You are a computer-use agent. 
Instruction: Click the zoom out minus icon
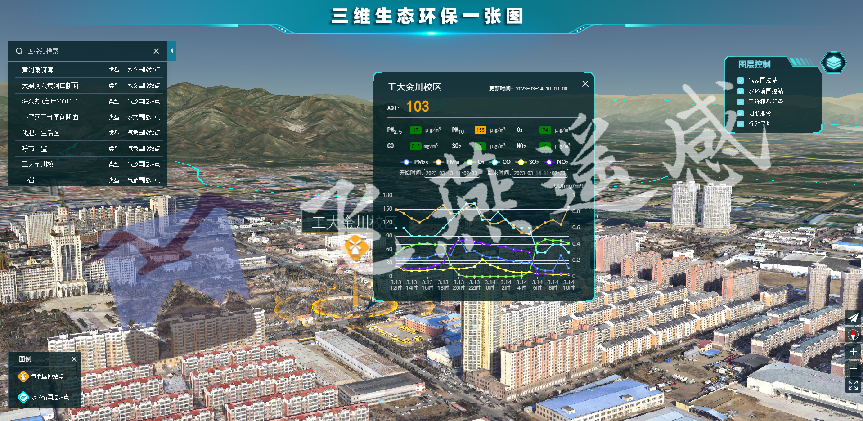click(x=853, y=367)
